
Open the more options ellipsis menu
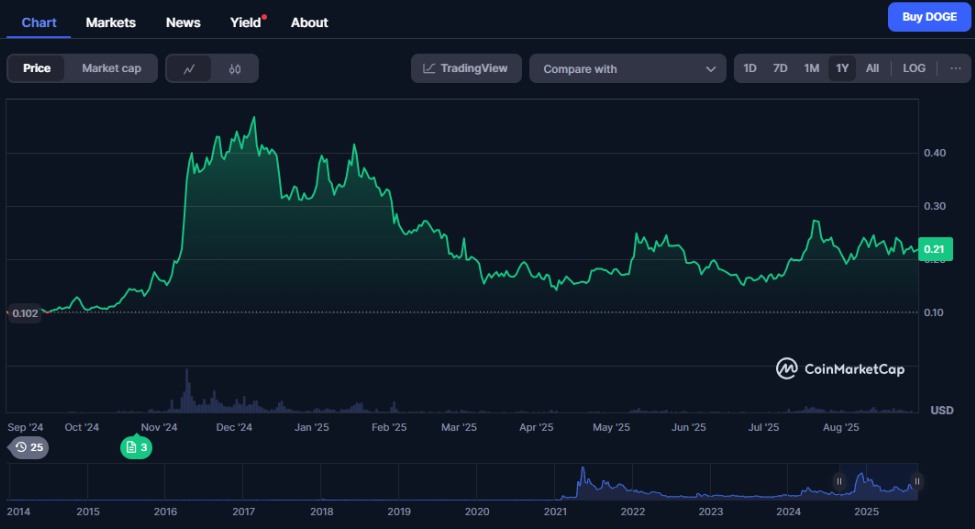tap(956, 68)
